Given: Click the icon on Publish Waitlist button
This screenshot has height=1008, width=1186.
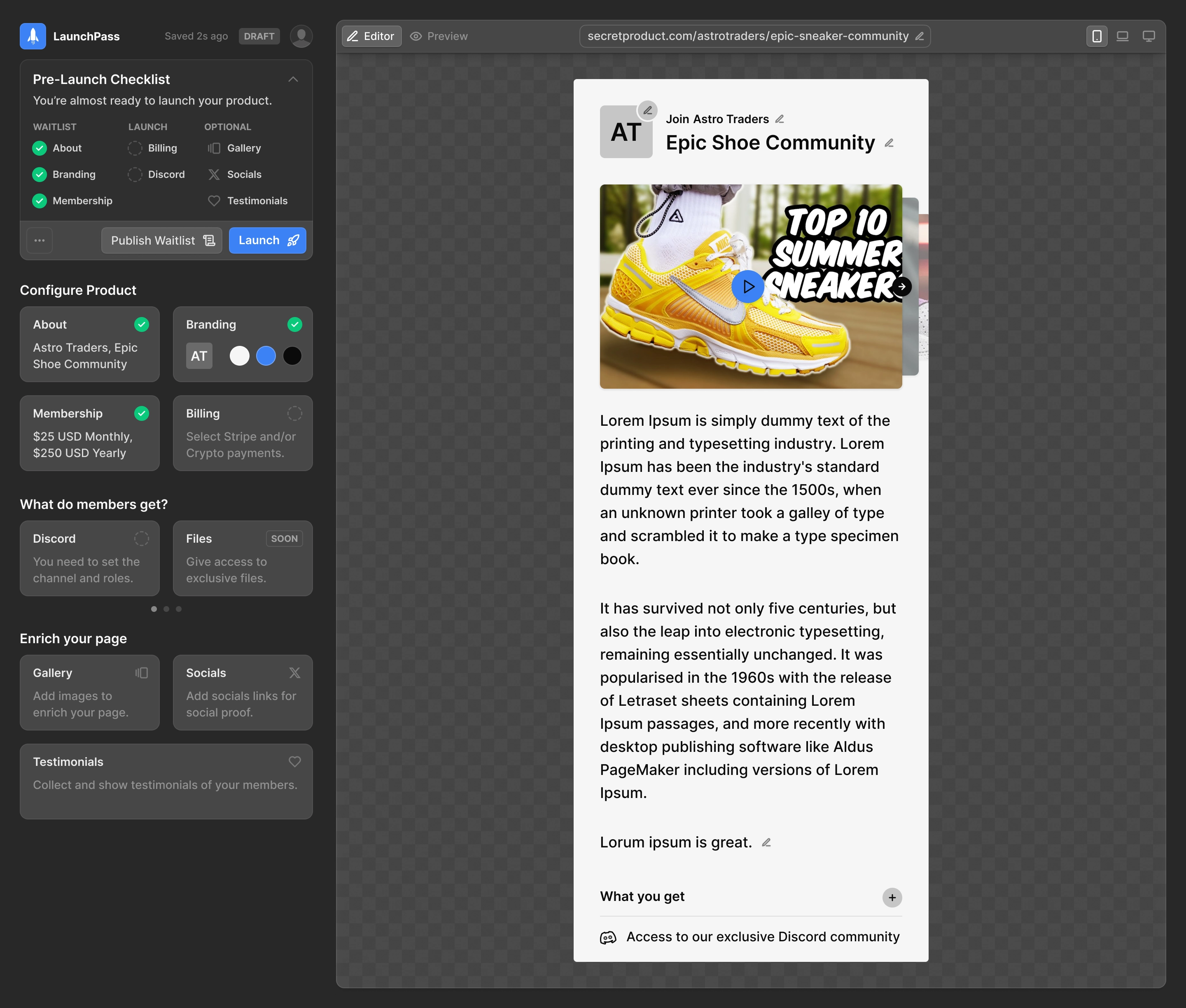Looking at the screenshot, I should pos(209,240).
